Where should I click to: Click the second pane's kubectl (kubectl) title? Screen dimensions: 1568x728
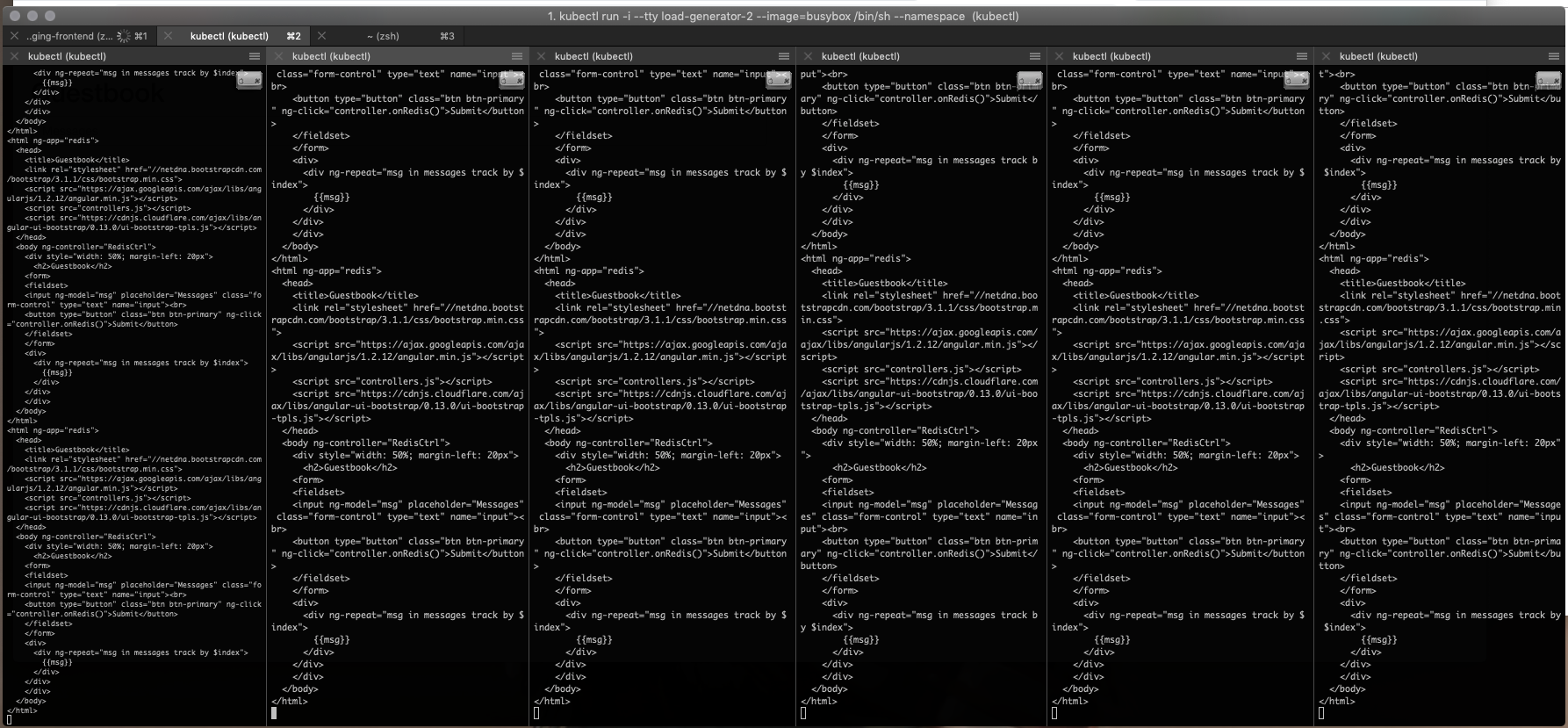pos(331,56)
